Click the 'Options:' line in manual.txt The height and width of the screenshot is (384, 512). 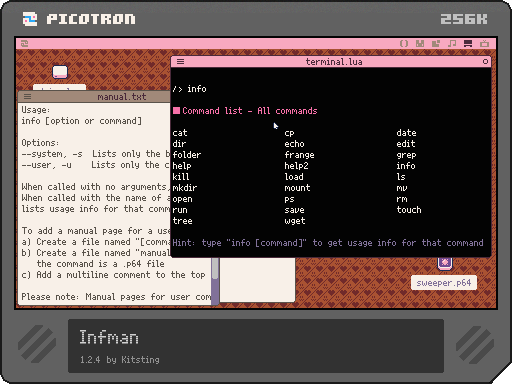click(x=40, y=143)
